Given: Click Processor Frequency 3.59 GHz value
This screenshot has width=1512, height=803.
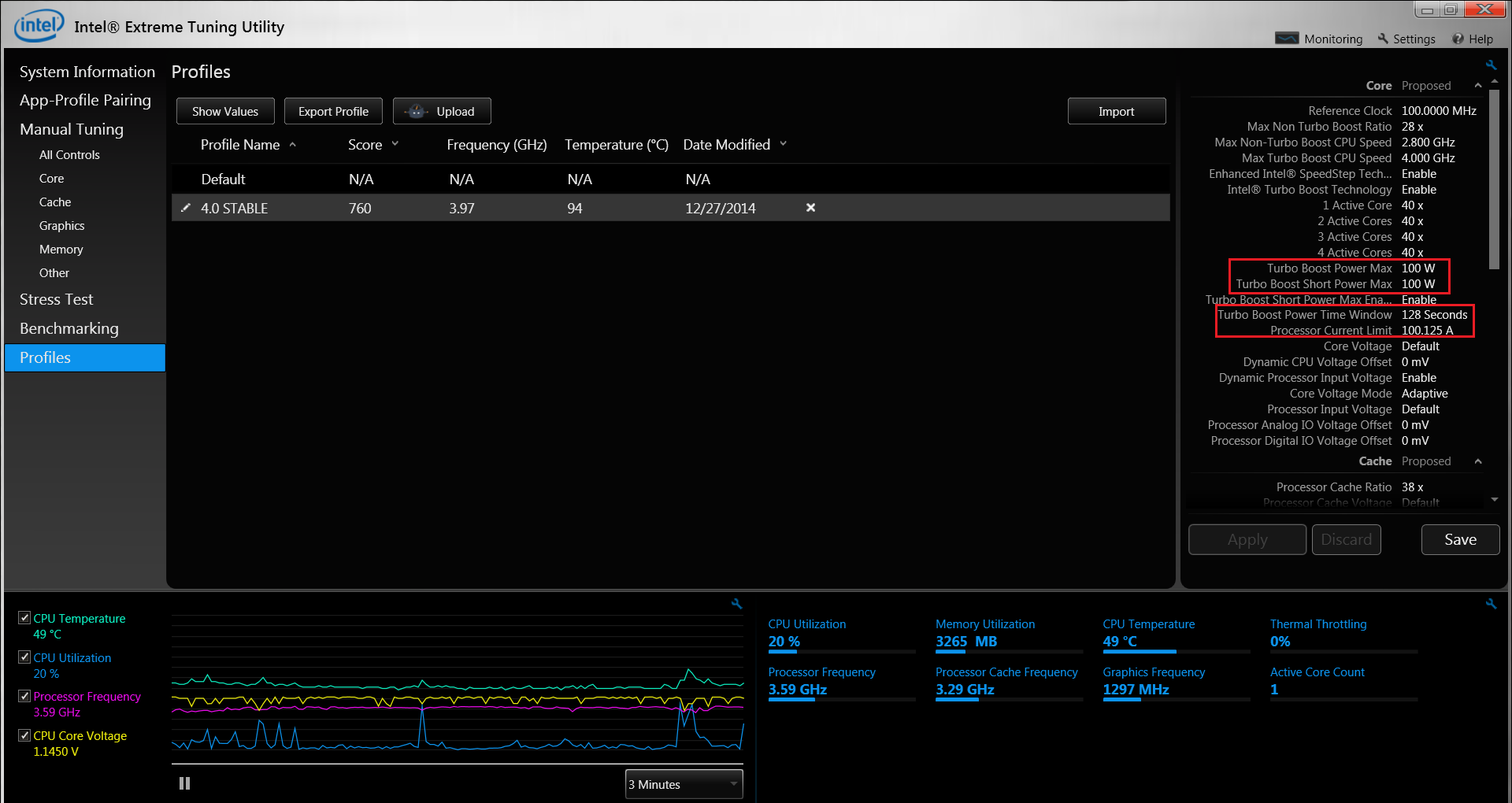Looking at the screenshot, I should tap(798, 690).
